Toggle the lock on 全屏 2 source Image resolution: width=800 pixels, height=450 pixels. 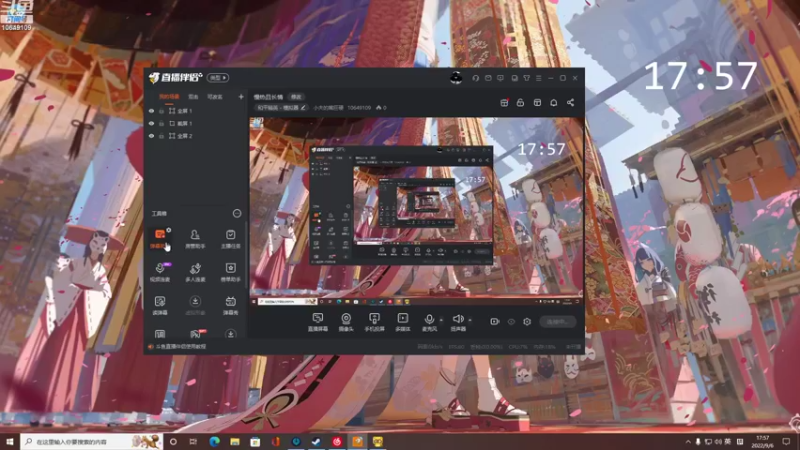(x=161, y=136)
